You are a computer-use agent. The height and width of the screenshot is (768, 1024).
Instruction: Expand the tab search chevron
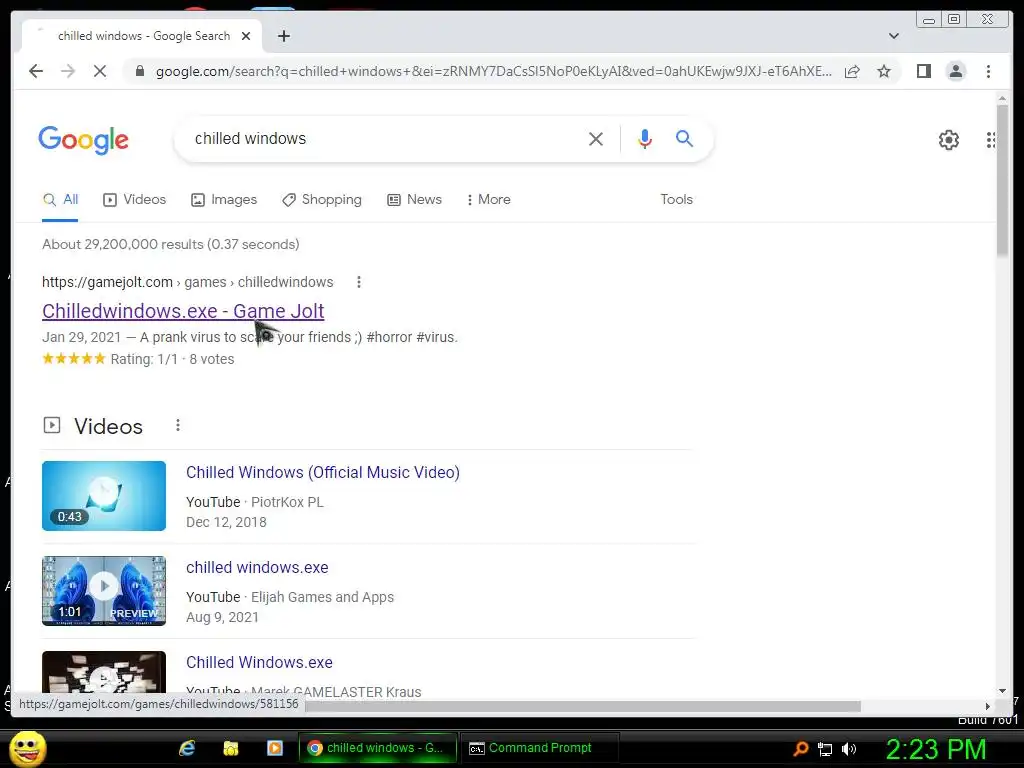click(893, 36)
